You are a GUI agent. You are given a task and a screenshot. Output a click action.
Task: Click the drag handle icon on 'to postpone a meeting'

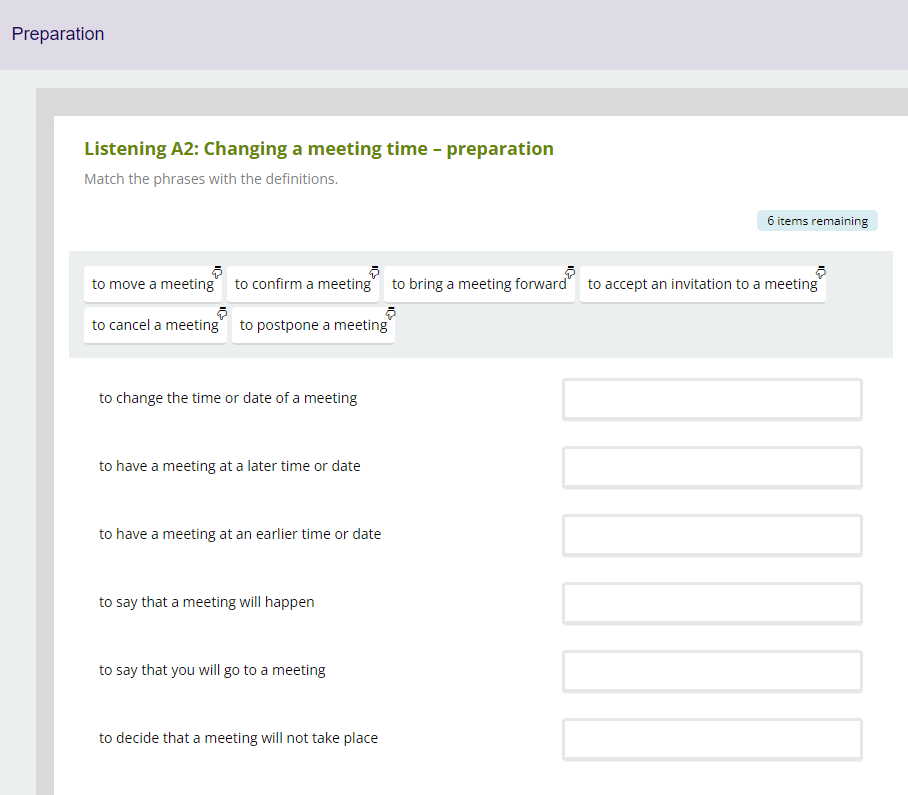pyautogui.click(x=390, y=313)
